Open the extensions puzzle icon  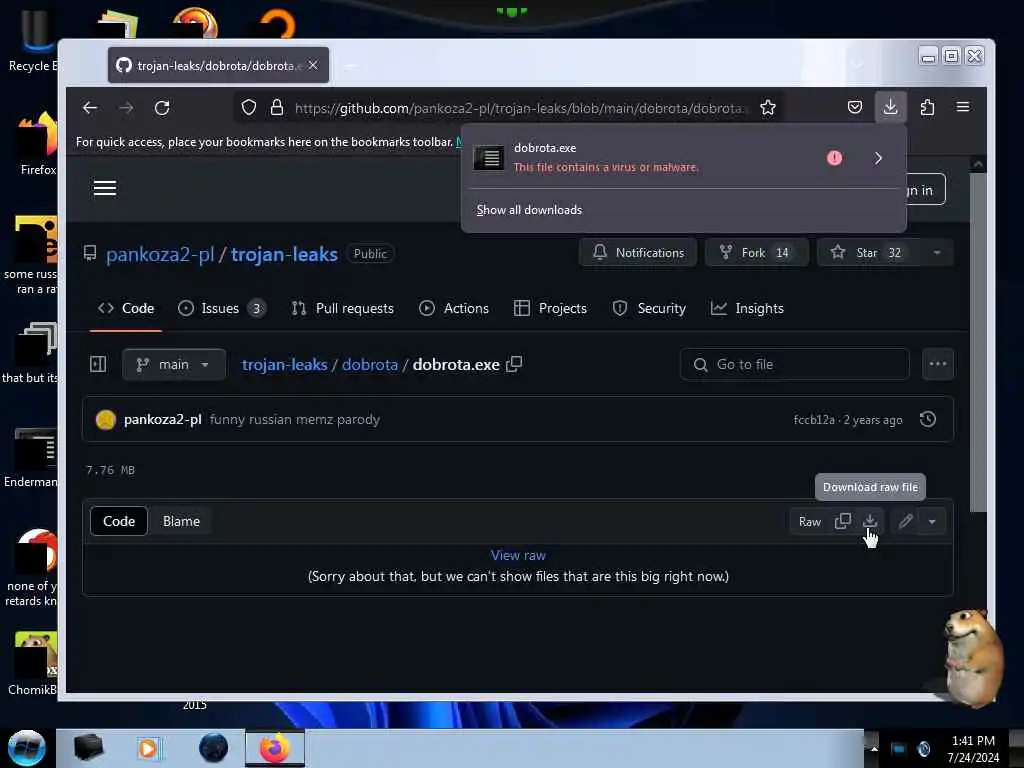(927, 107)
